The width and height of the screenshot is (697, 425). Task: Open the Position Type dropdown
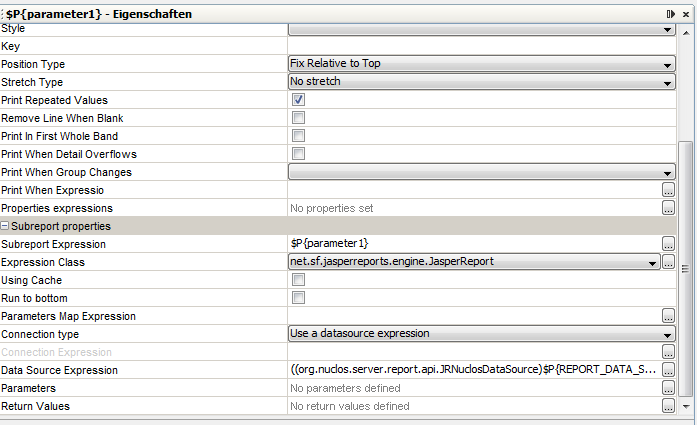click(x=482, y=64)
